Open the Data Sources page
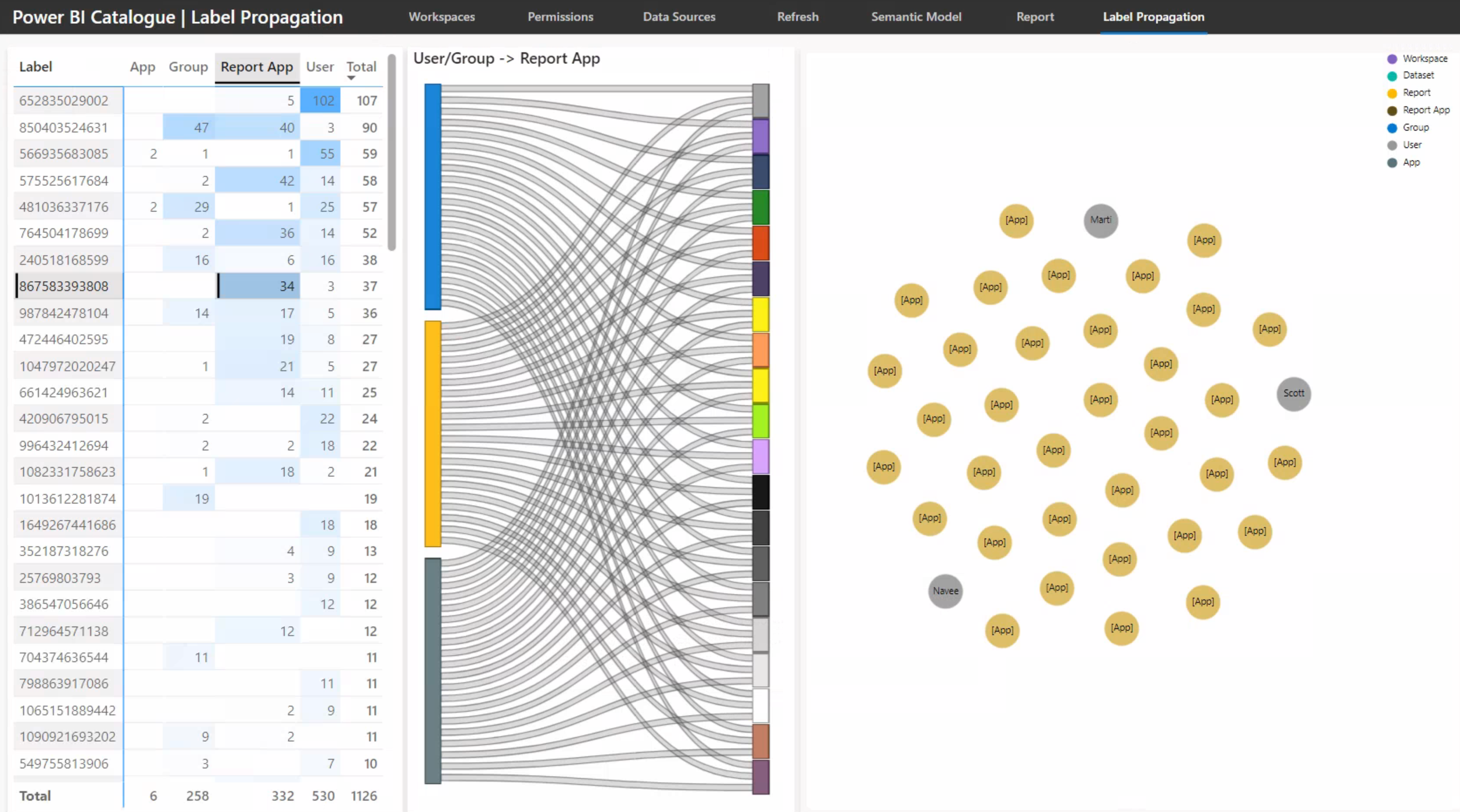The image size is (1460, 812). [x=679, y=17]
